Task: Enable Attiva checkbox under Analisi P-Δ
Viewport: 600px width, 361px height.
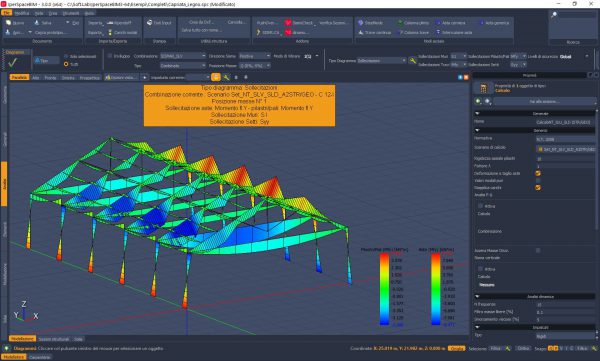Action: 480,206
